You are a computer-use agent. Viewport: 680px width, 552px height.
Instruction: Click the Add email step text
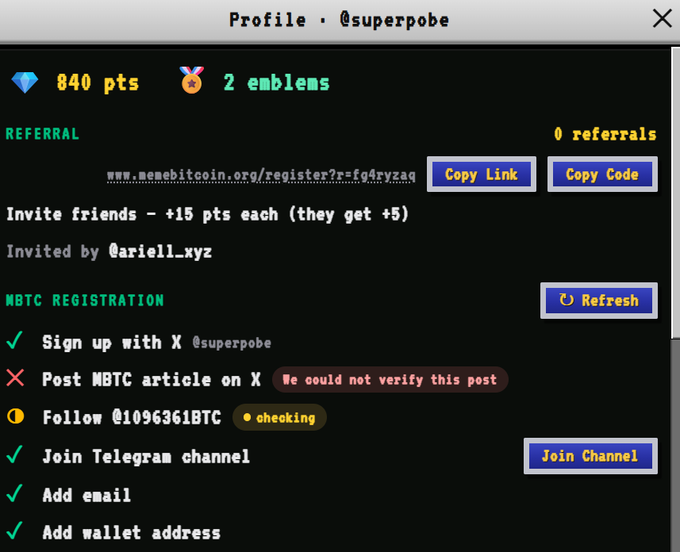pos(87,495)
